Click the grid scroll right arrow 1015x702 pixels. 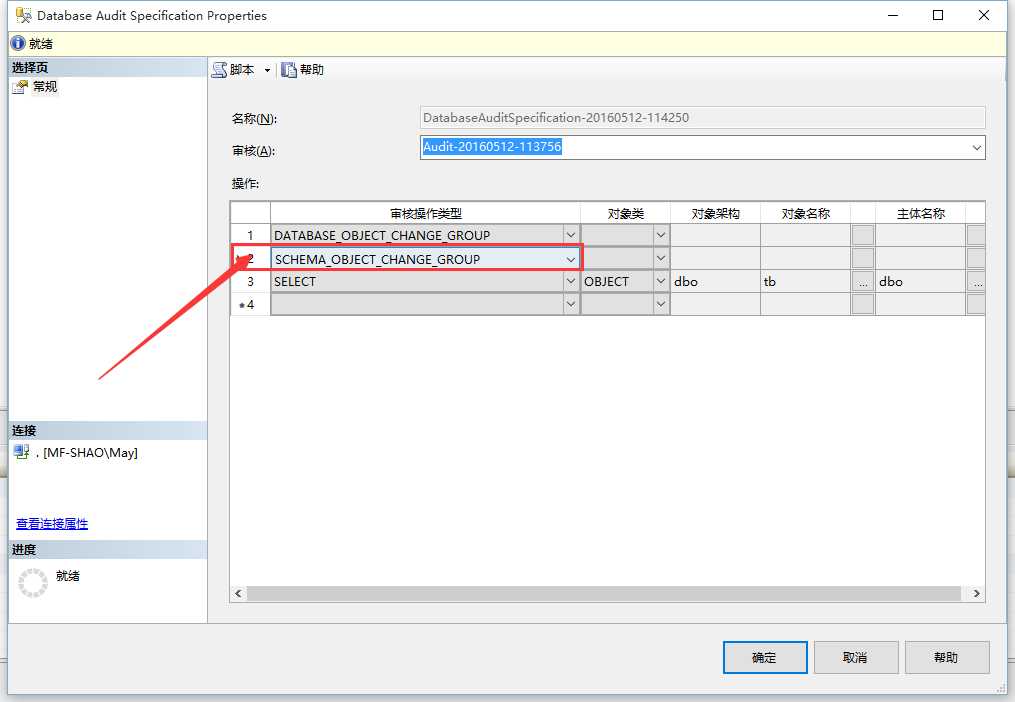click(976, 593)
